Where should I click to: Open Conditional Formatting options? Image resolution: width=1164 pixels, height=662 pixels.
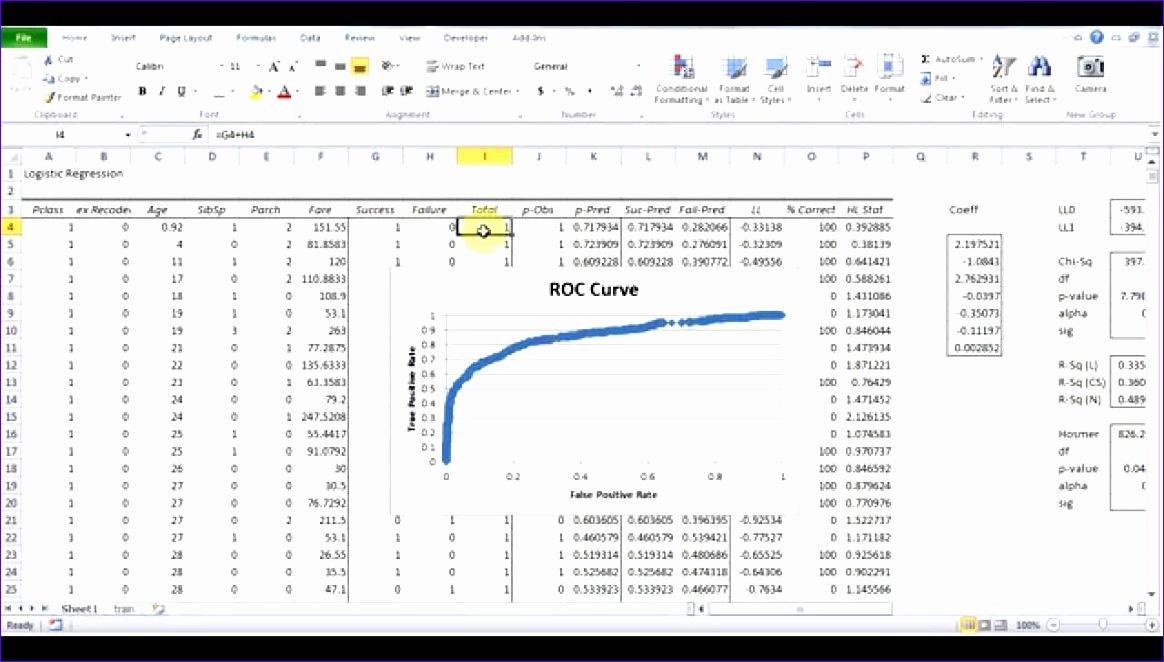tap(681, 78)
